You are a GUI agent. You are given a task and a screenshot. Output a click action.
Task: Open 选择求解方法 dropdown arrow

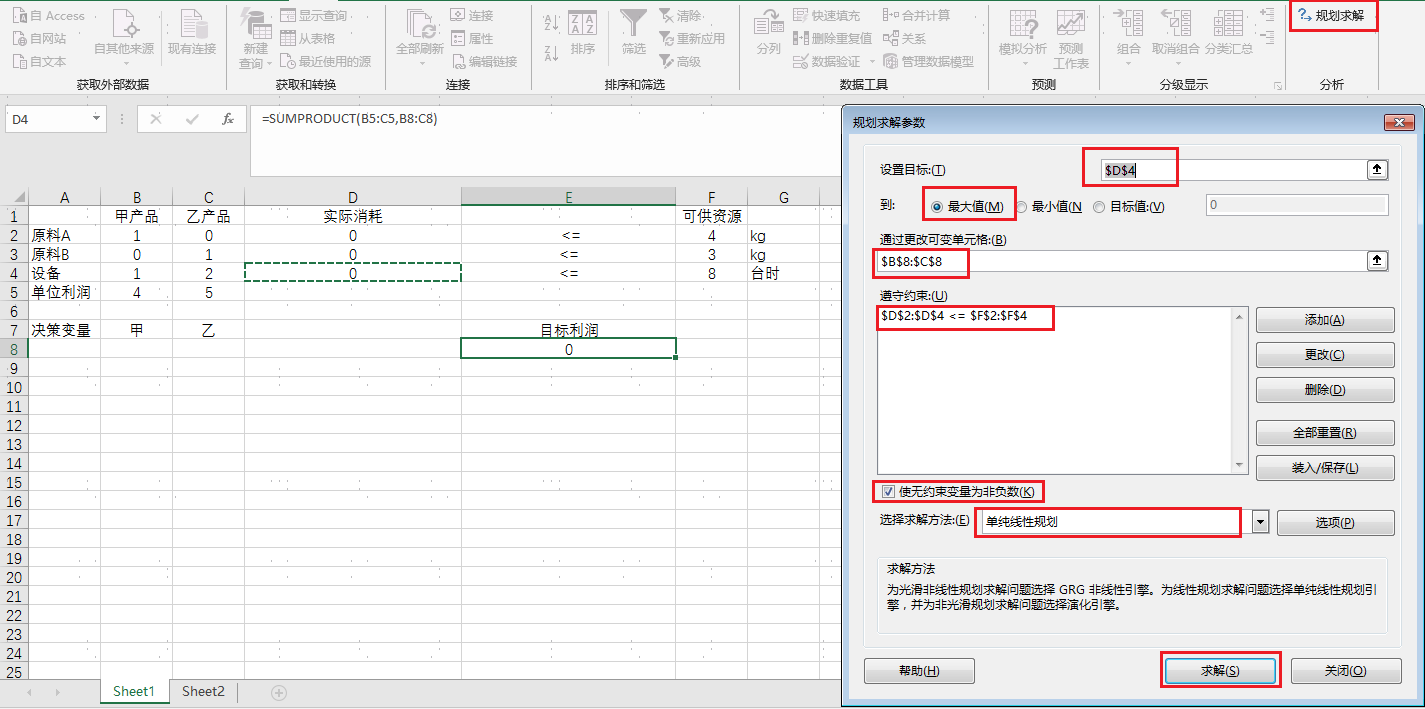1260,522
